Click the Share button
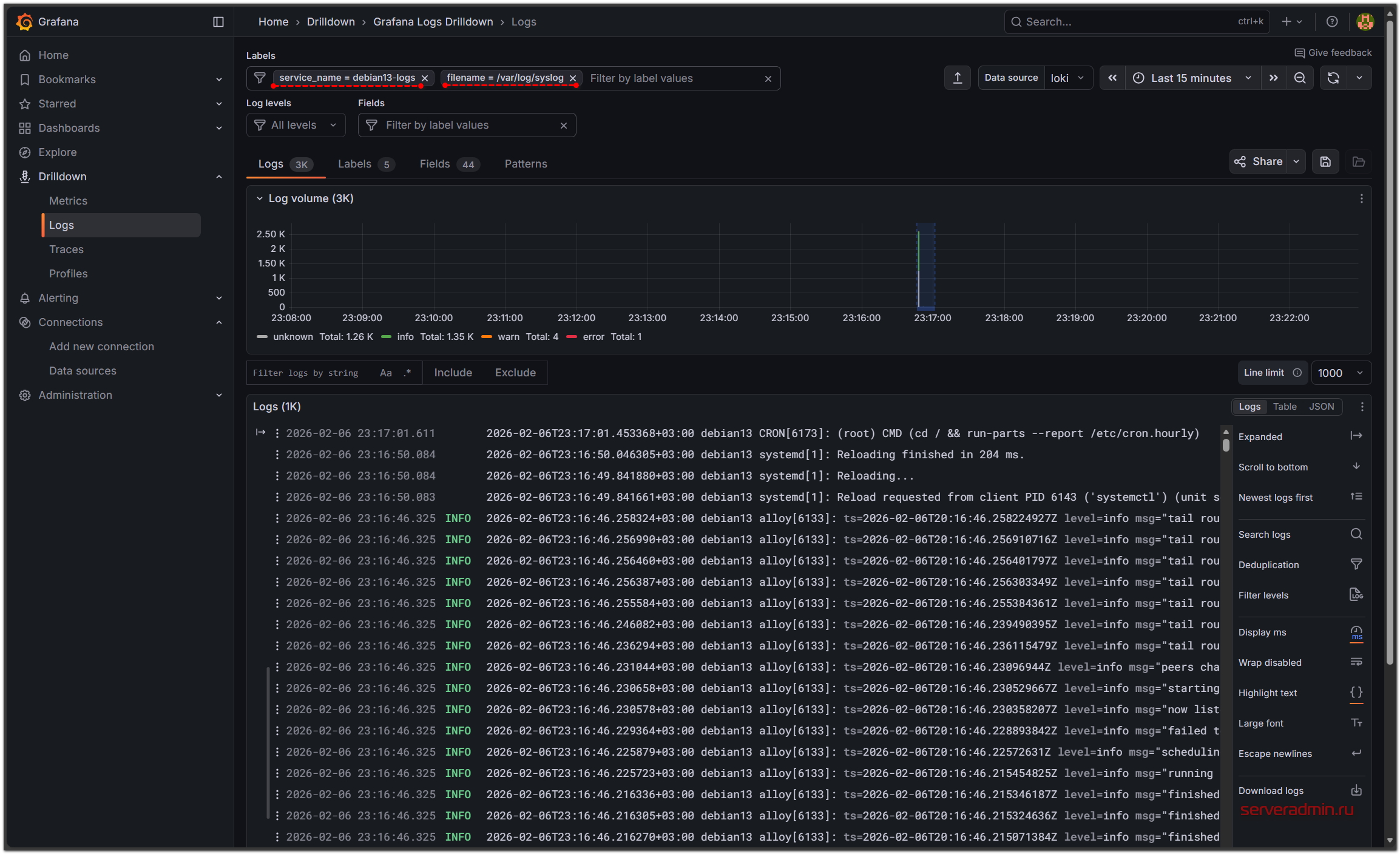The image size is (1400, 854). (x=1259, y=161)
